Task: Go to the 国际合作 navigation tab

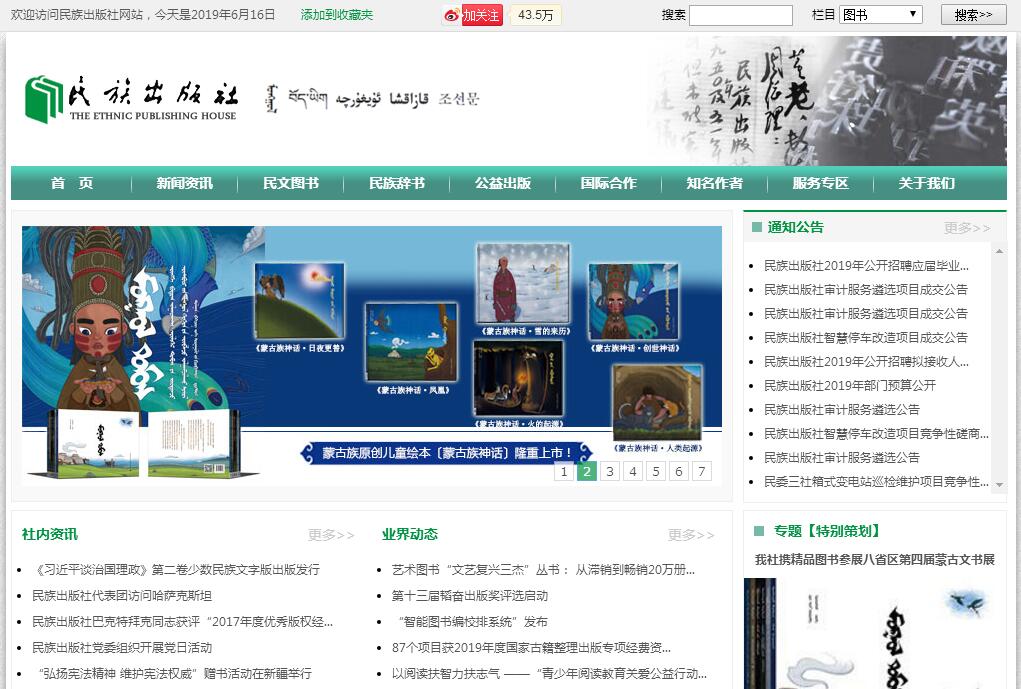Action: [608, 183]
